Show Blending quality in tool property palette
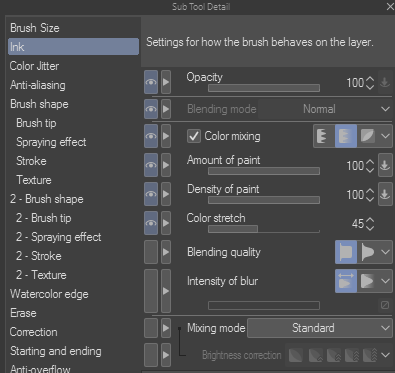Viewport: 395px width, 373px height. [151, 252]
